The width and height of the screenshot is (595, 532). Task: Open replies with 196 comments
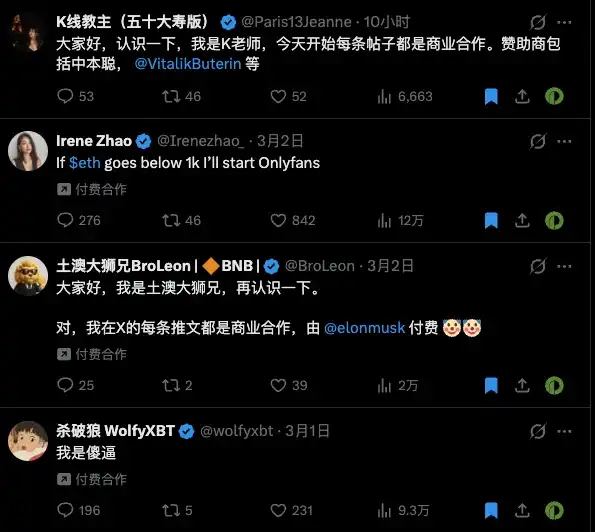79,510
